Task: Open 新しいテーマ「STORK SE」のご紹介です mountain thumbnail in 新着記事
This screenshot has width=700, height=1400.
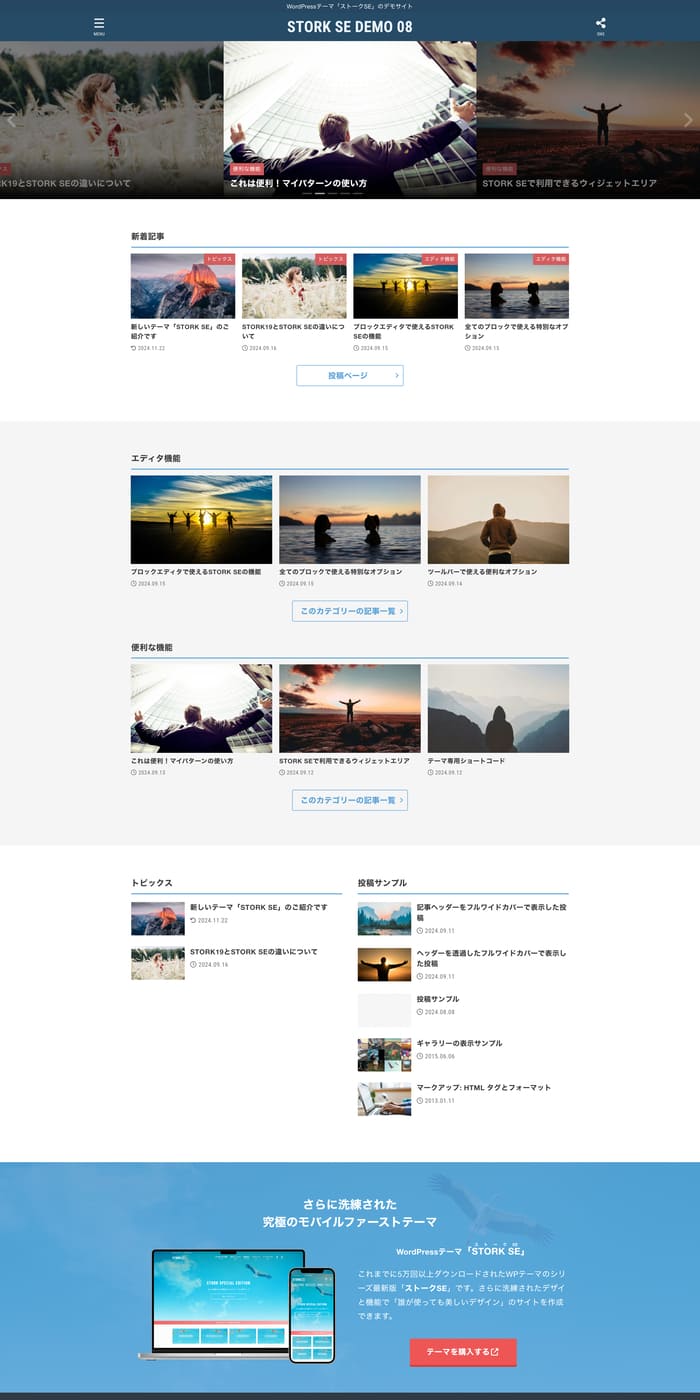Action: [183, 288]
